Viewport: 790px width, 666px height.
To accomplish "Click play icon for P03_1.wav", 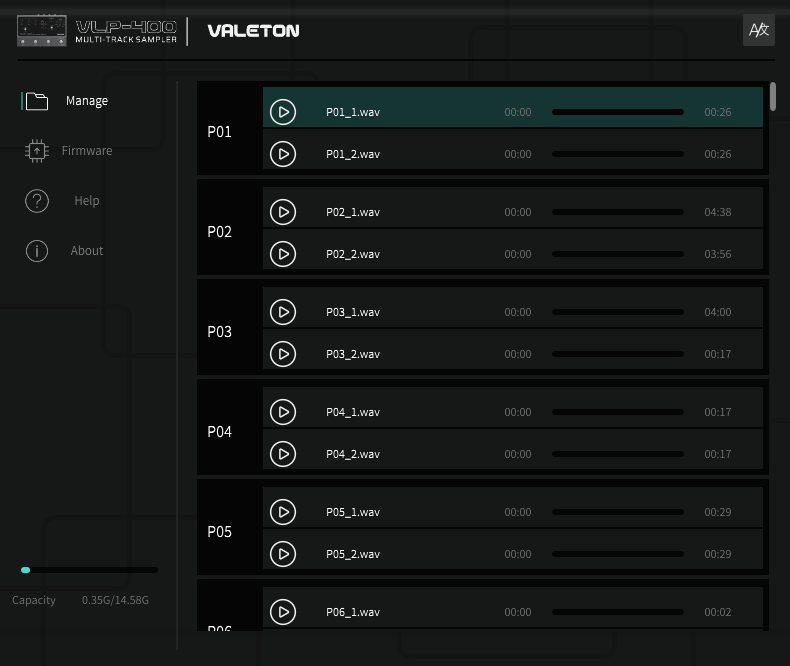I will (283, 312).
